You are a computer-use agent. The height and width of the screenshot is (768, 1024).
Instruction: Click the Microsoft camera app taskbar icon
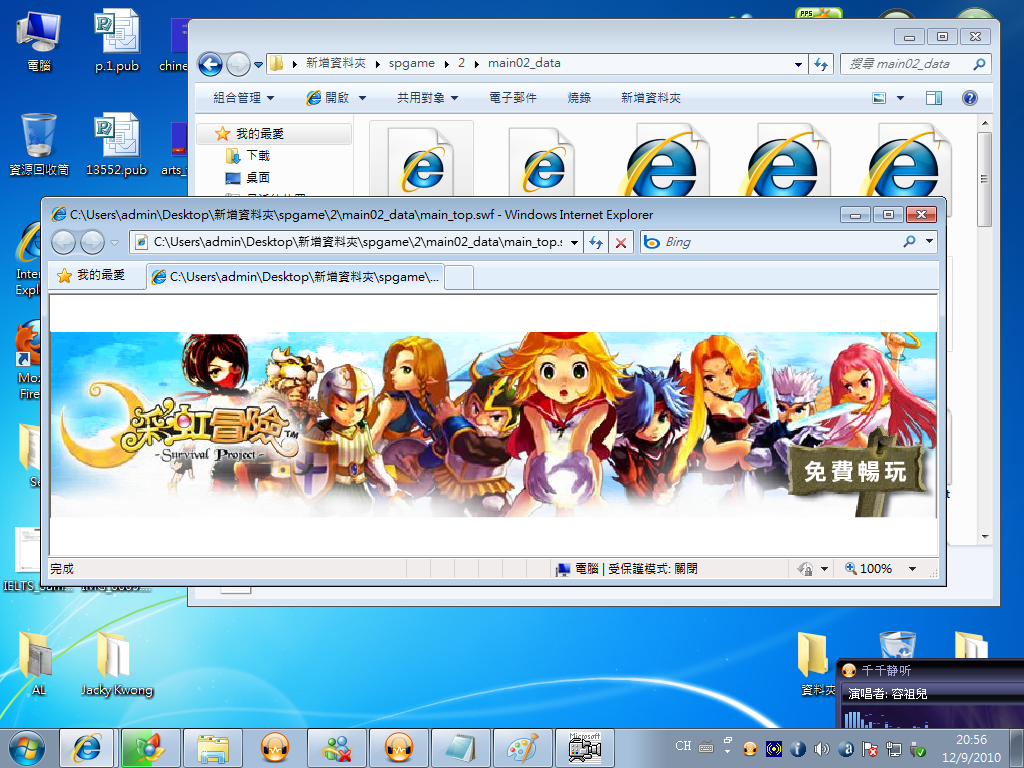coord(584,748)
